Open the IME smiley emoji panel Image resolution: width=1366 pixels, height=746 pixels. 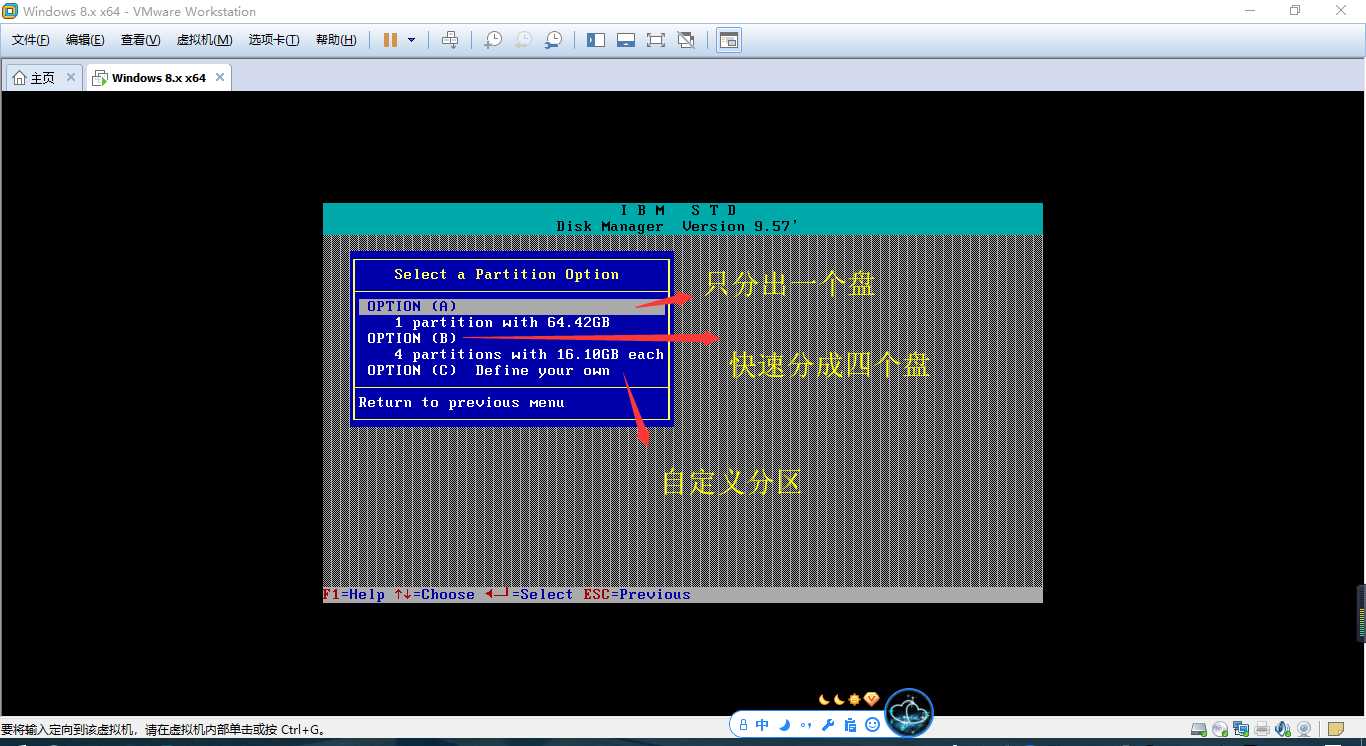tap(872, 725)
